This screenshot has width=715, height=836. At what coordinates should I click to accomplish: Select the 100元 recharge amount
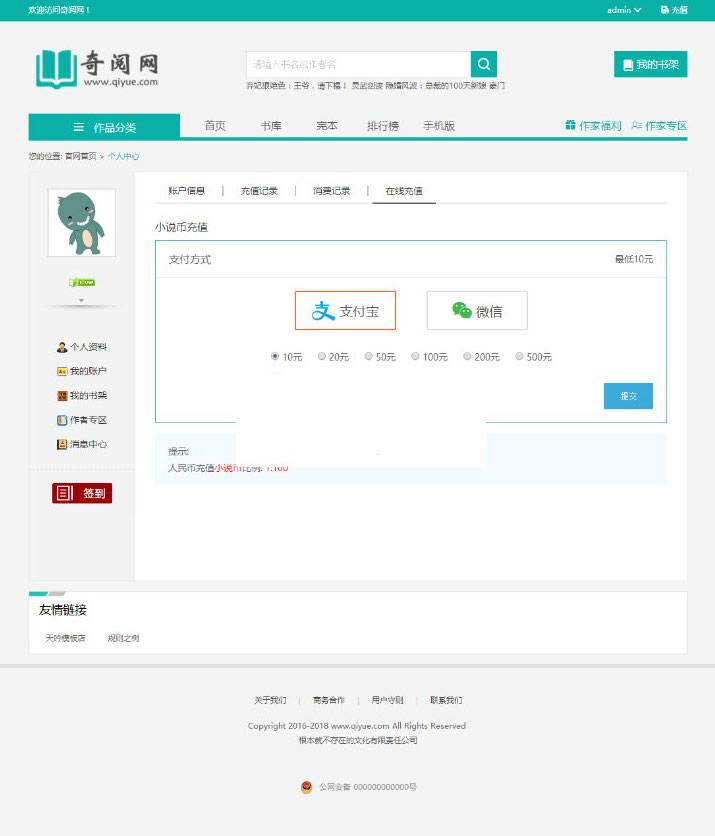416,356
